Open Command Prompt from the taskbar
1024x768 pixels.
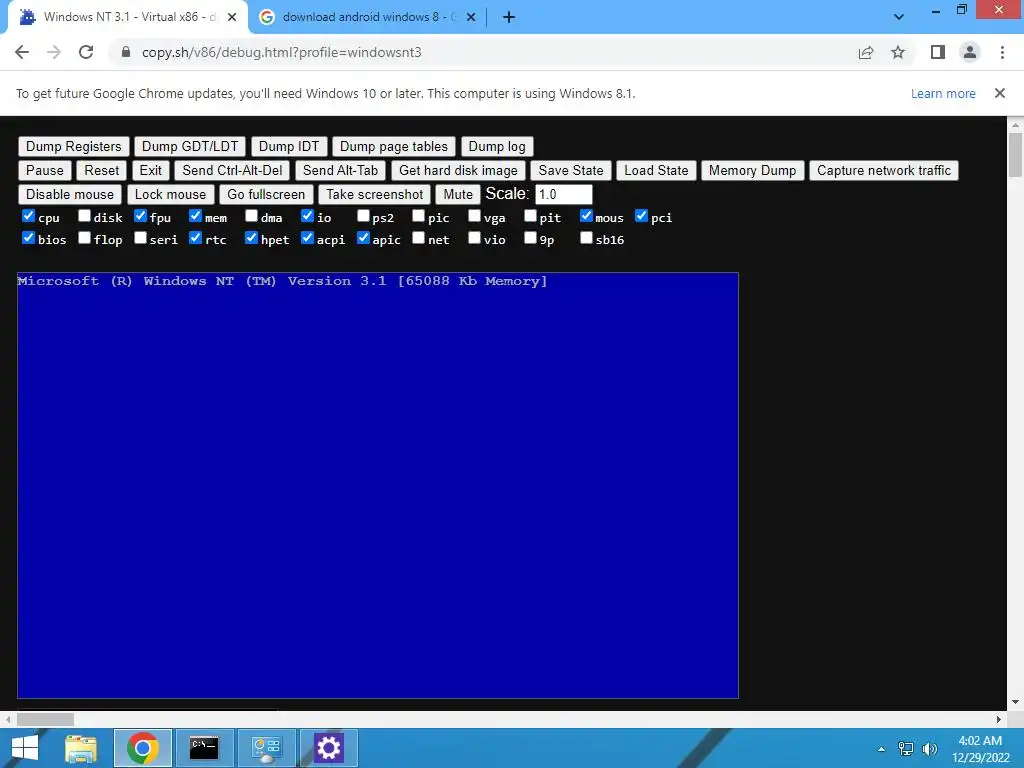click(x=204, y=748)
